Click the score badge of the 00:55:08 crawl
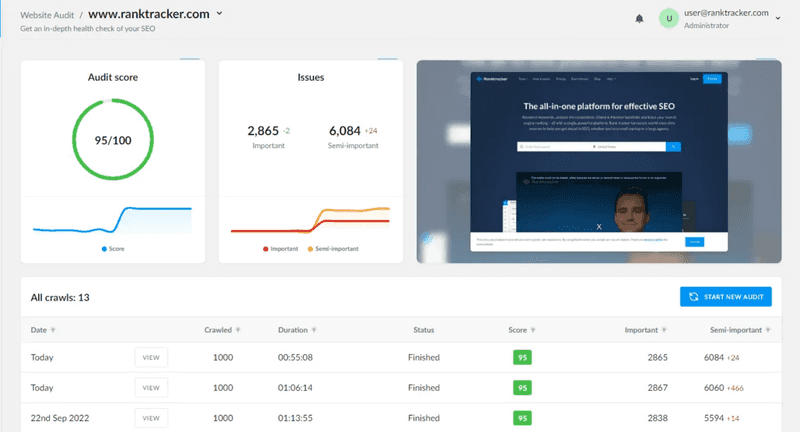The image size is (800, 432). [522, 358]
